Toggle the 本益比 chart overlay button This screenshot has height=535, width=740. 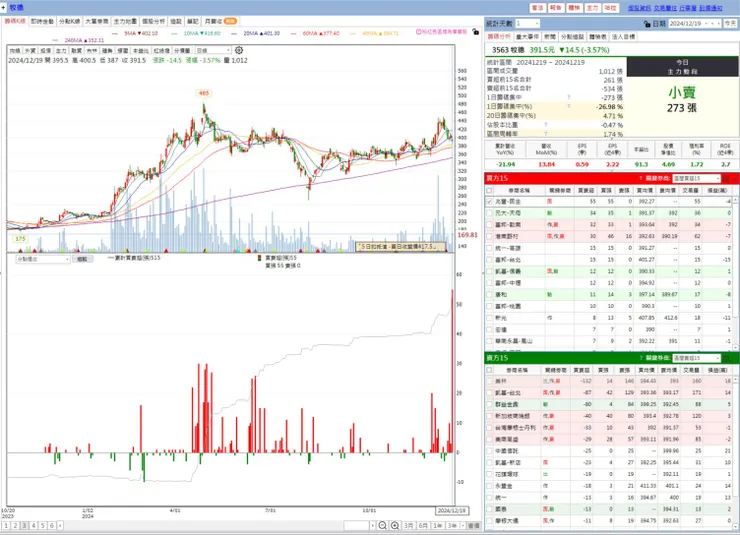(x=141, y=50)
